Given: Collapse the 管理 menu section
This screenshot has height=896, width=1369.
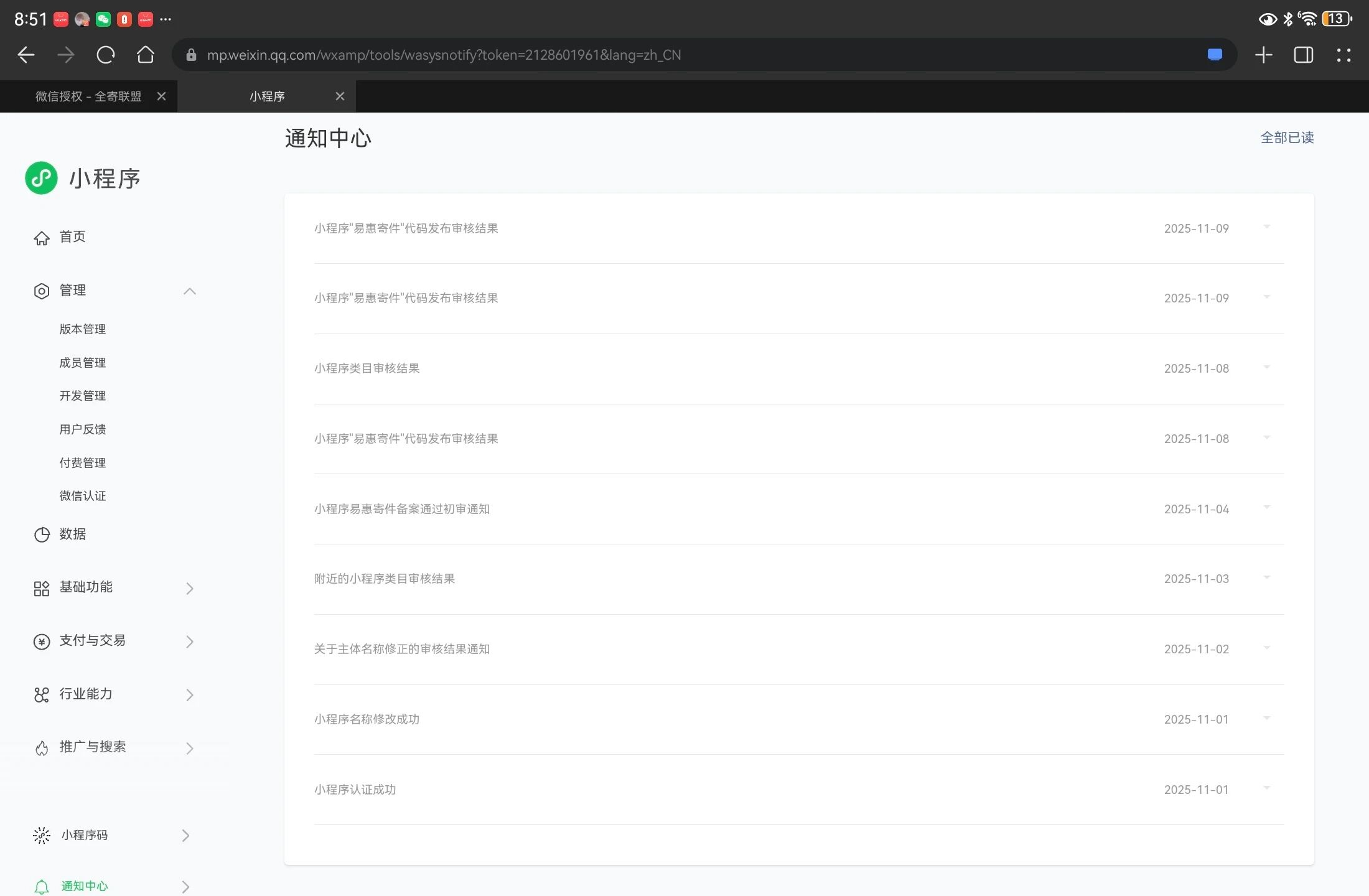Looking at the screenshot, I should point(190,291).
